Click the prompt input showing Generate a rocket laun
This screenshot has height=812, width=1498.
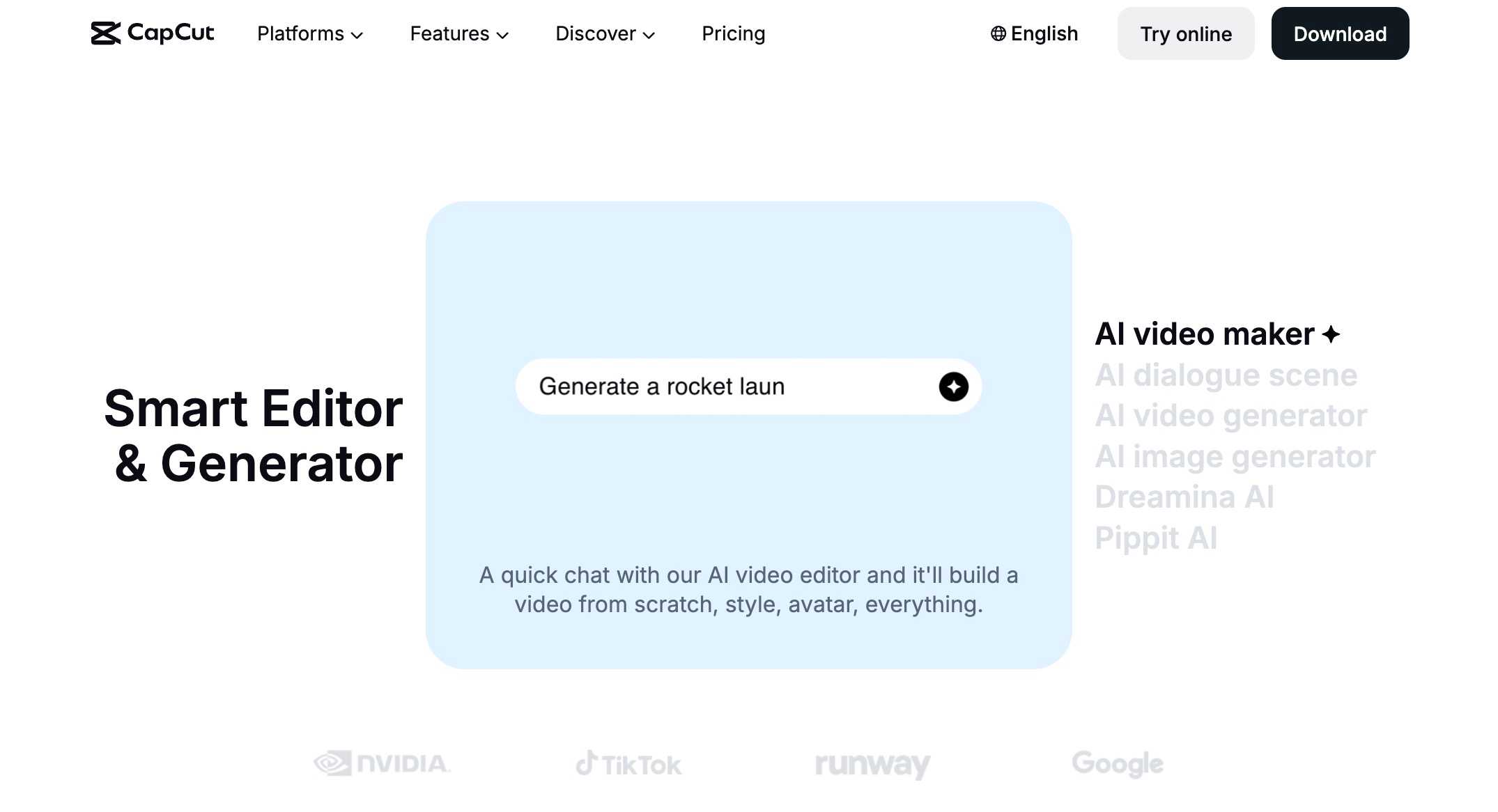point(711,387)
